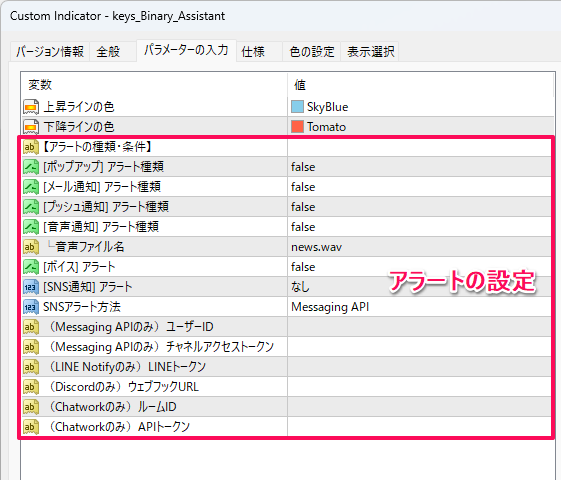This screenshot has width=561, height=480.
Task: Click the color icon beside 下降ラインの色
Action: [x=31, y=127]
